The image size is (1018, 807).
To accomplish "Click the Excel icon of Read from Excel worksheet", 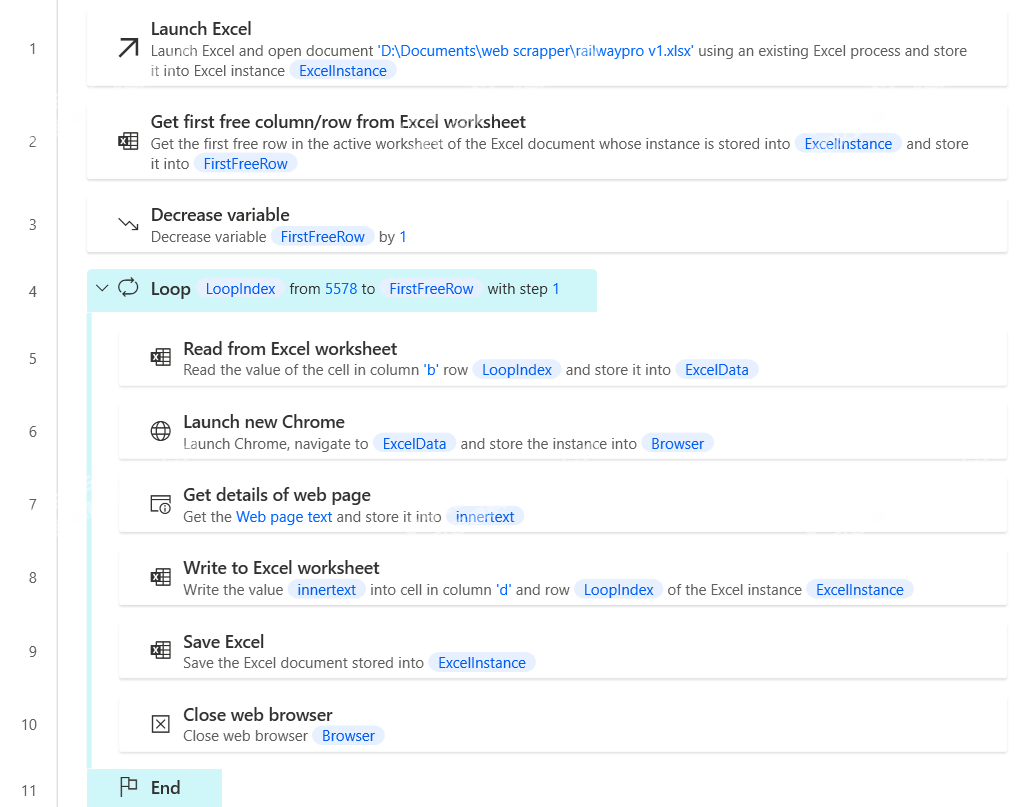I will click(x=161, y=357).
